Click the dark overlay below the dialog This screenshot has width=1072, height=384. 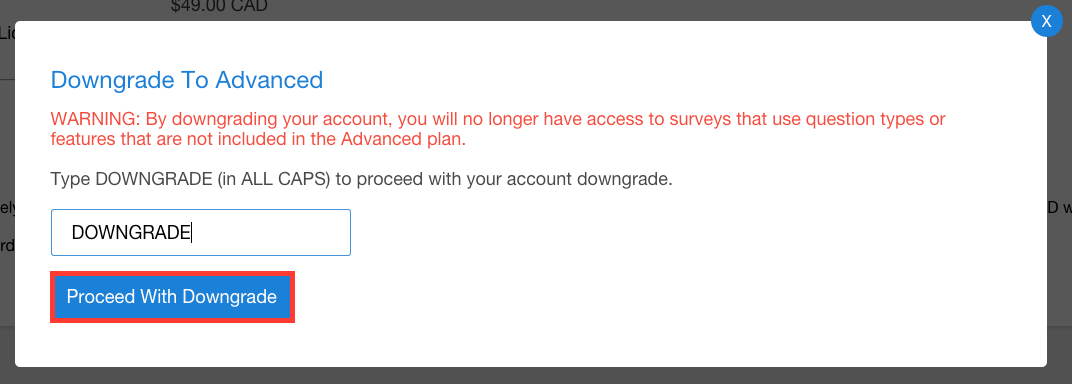tap(536, 376)
